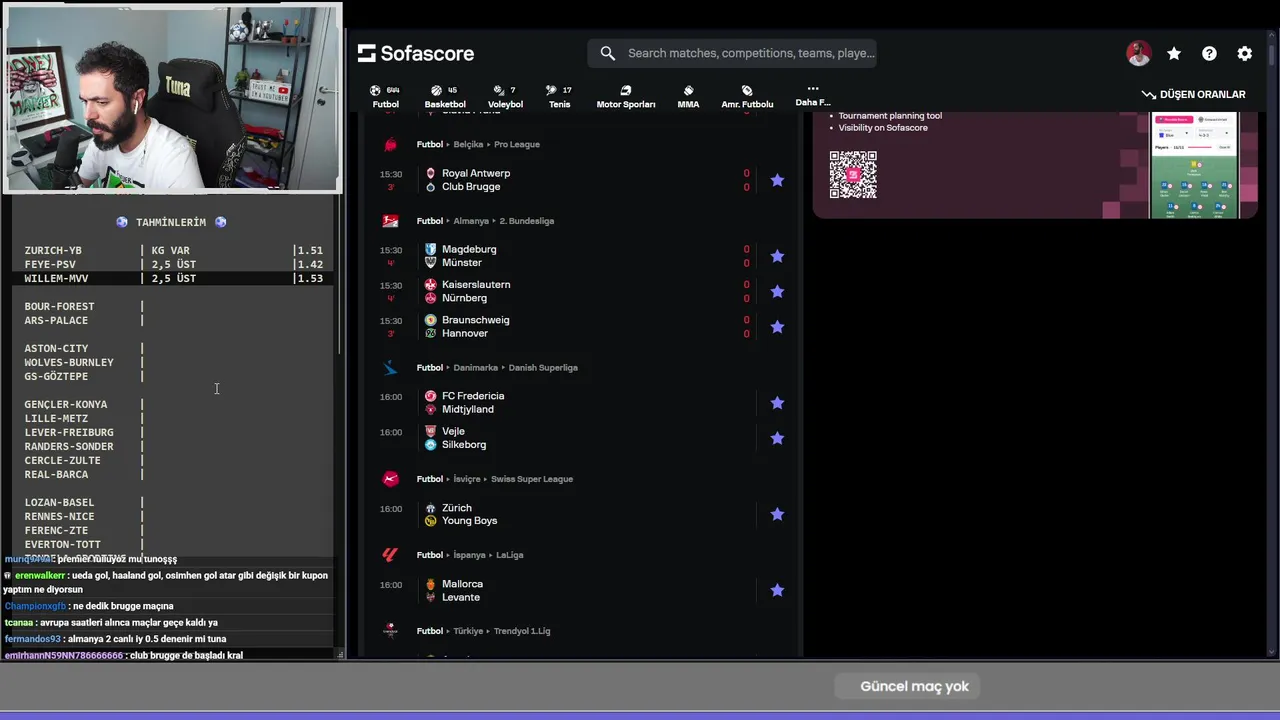The image size is (1280, 720).
Task: Open the Düşen Oranlar link
Action: (x=1194, y=94)
